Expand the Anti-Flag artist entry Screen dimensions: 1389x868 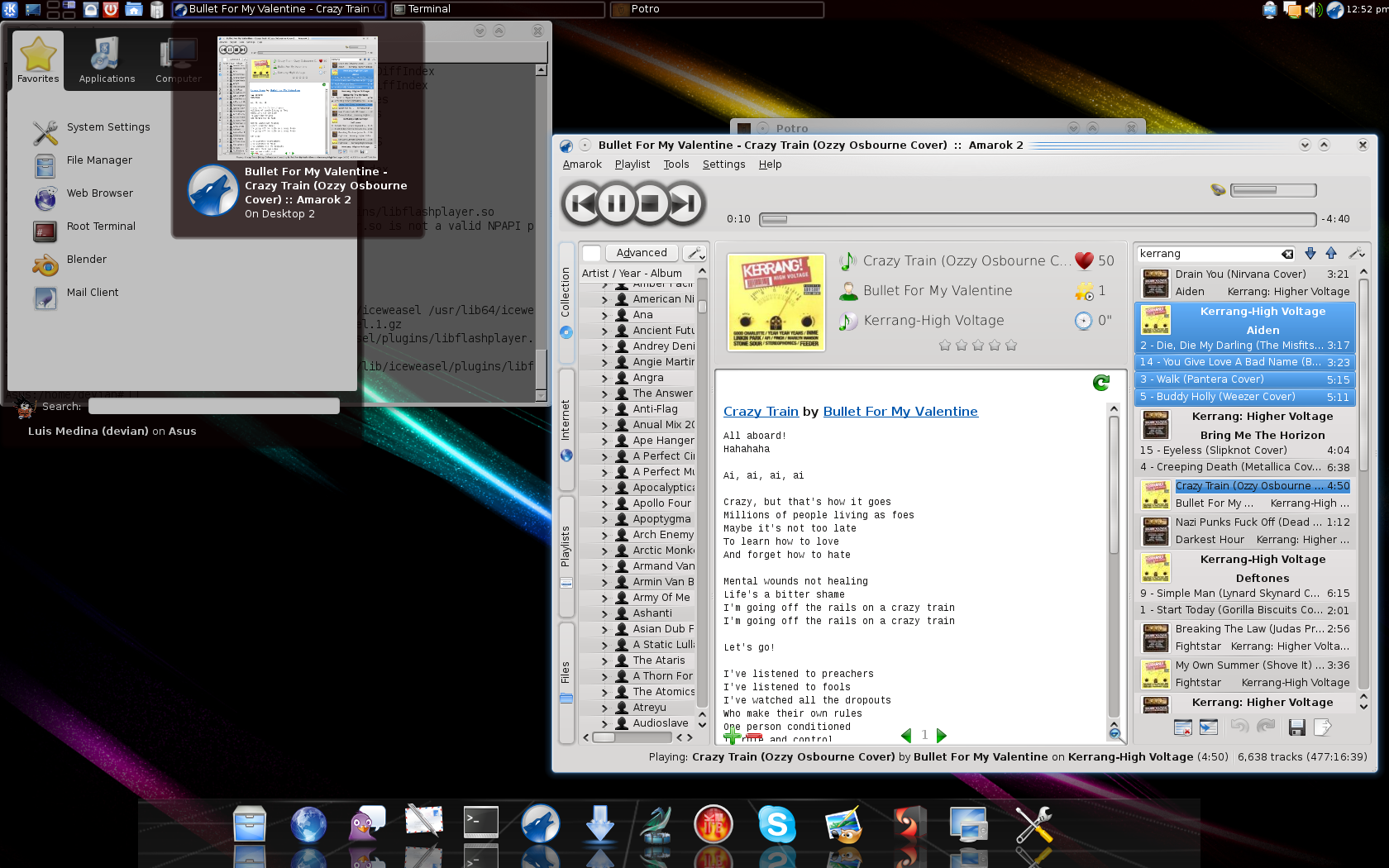[x=604, y=409]
